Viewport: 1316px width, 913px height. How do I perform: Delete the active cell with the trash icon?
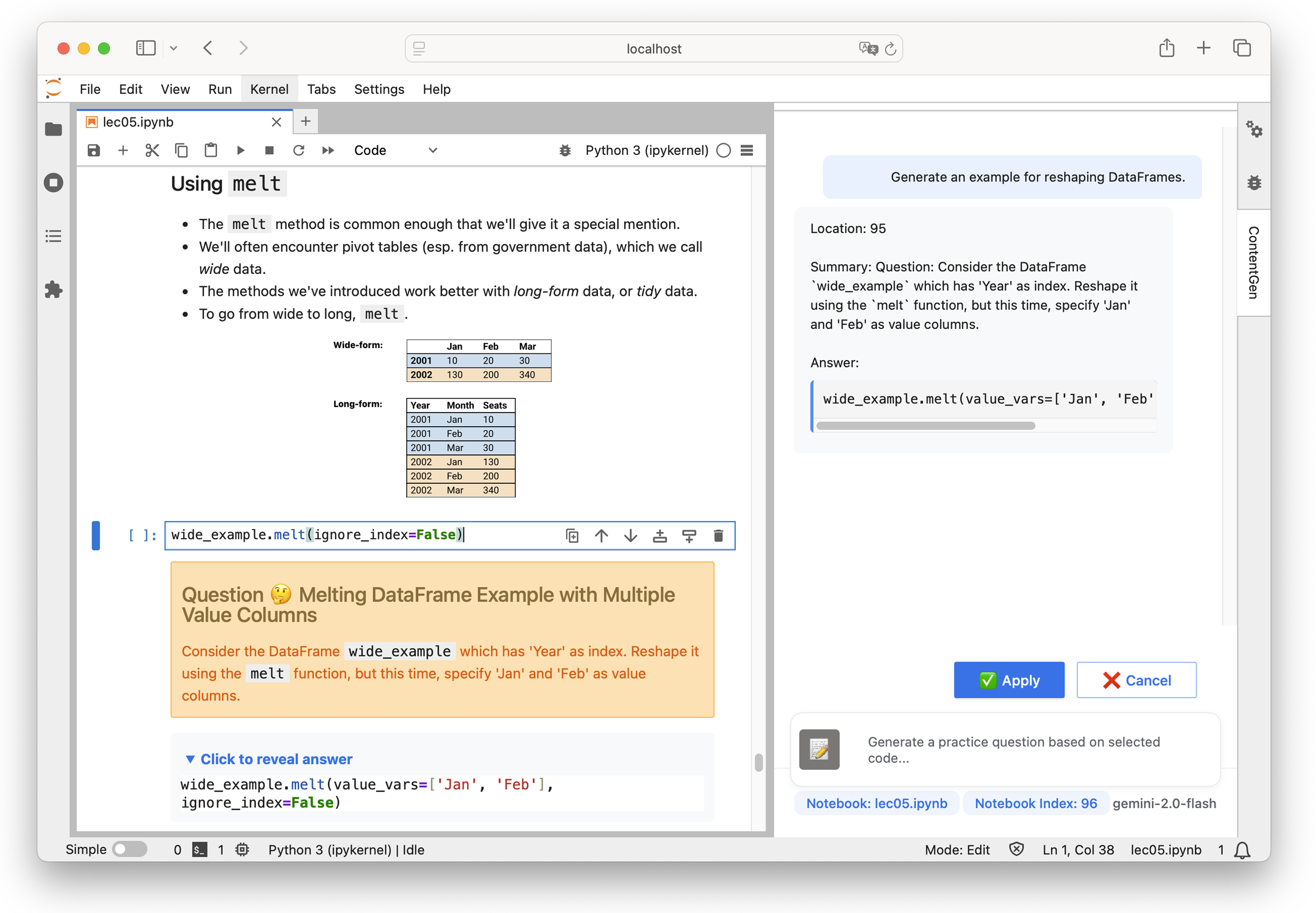(x=718, y=535)
